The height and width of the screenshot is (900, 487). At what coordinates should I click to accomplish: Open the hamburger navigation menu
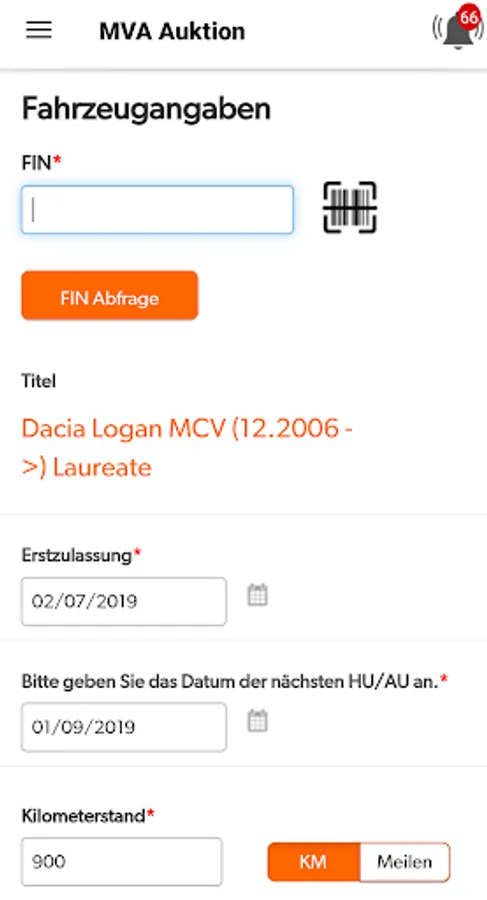pos(39,30)
